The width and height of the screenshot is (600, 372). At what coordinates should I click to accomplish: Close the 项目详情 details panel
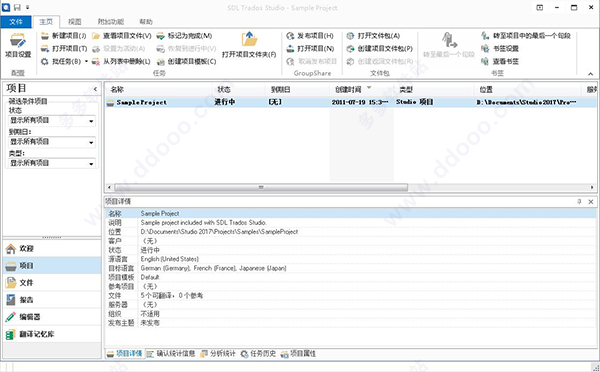pos(591,201)
